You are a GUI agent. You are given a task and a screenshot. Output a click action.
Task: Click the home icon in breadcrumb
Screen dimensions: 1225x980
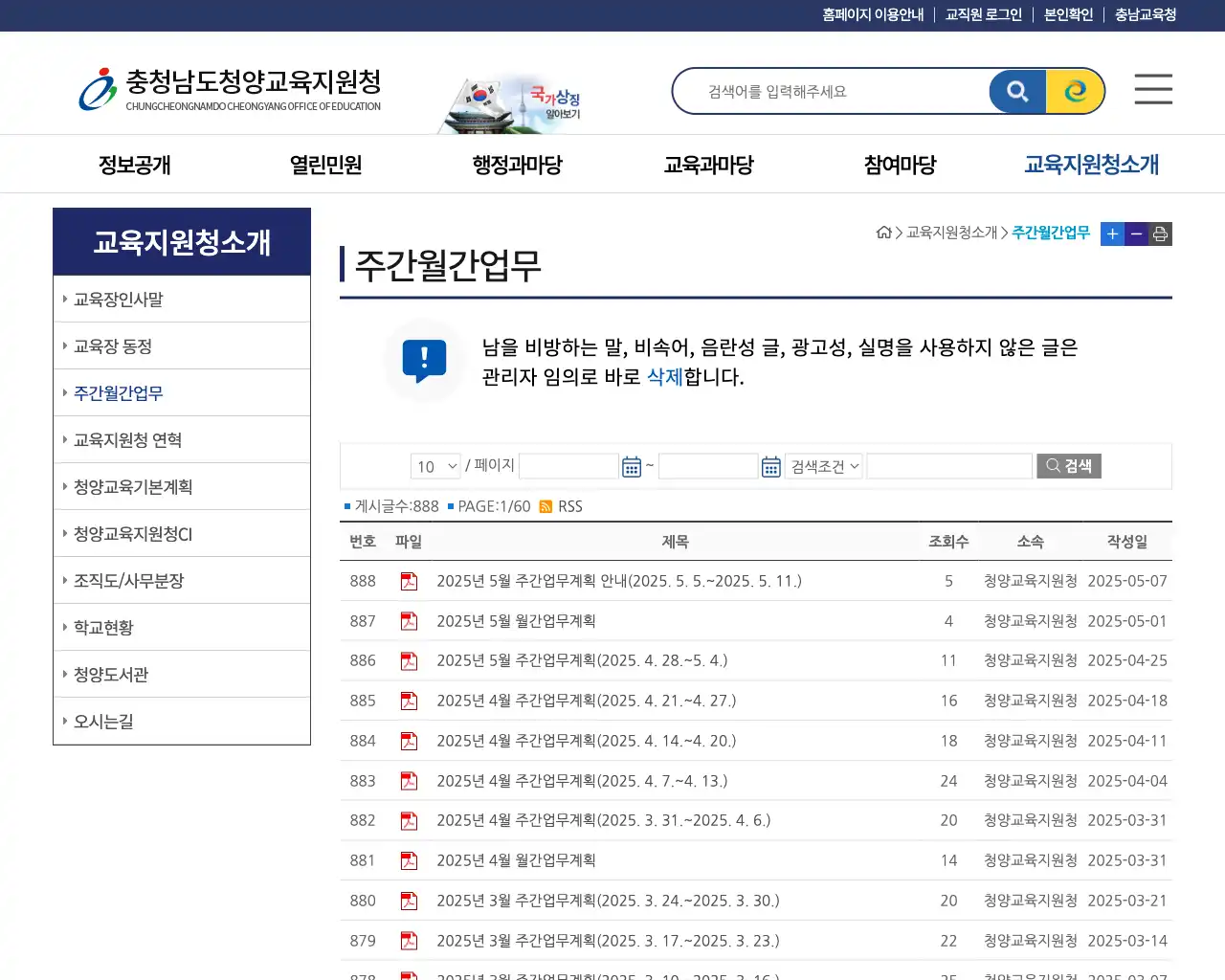[x=884, y=233]
